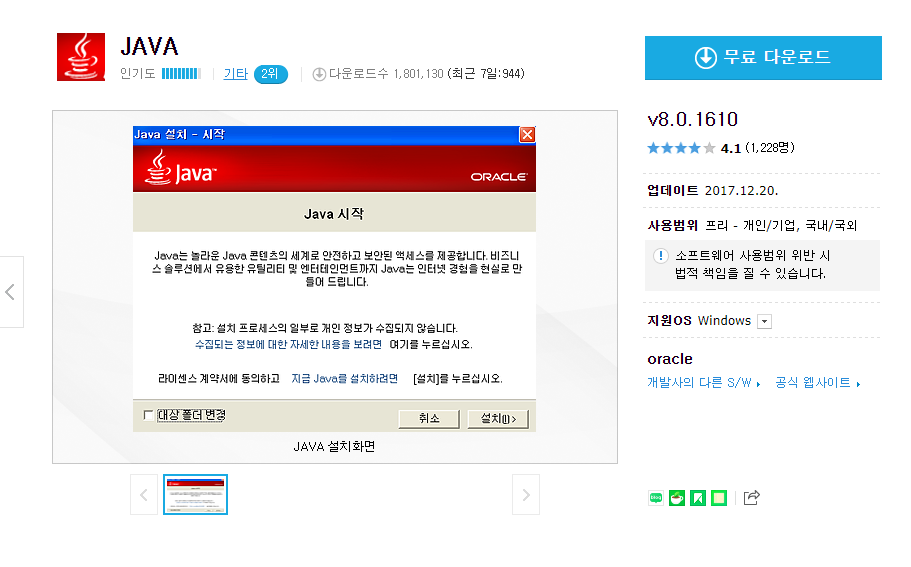The width and height of the screenshot is (911, 567).
Task: Click the caption JAVA 설치화면
Action: point(334,446)
